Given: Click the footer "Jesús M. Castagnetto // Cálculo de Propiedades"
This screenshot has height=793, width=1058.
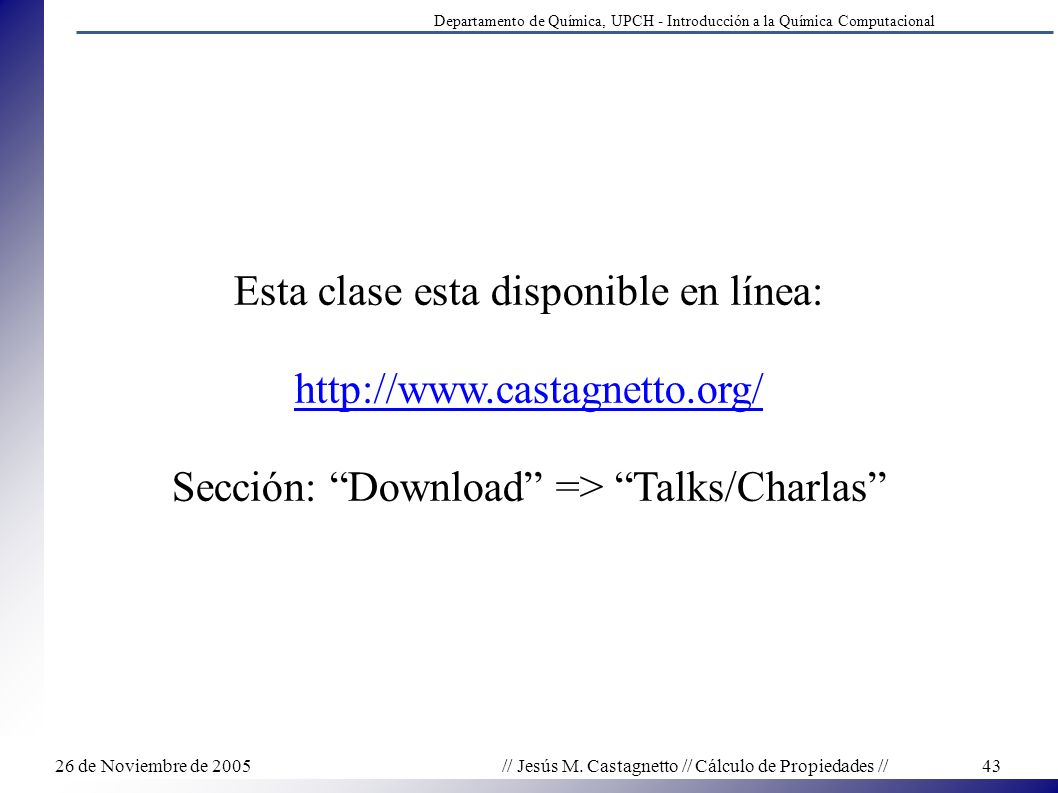Looking at the screenshot, I should (x=695, y=766).
